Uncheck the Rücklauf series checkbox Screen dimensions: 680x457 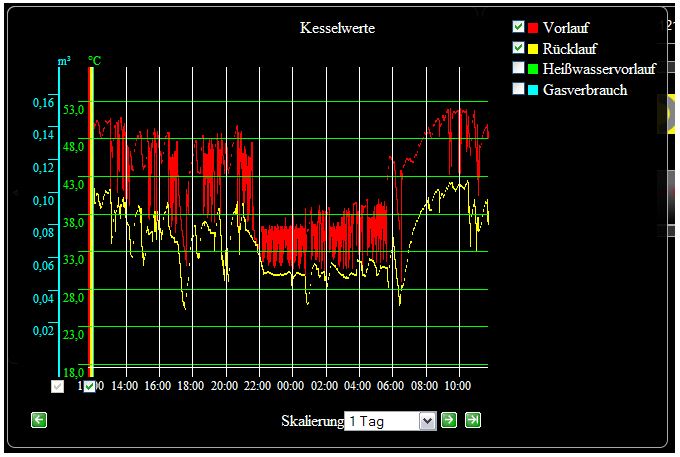[x=518, y=48]
